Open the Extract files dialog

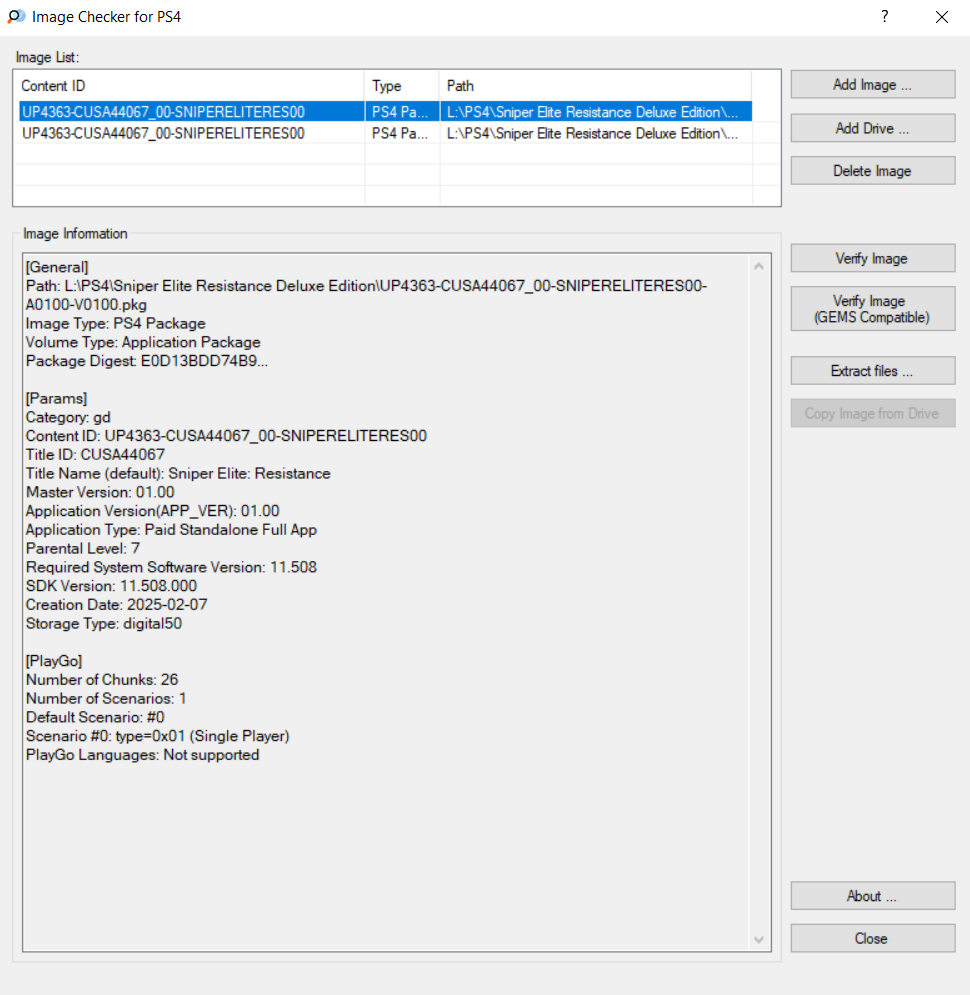pos(872,371)
